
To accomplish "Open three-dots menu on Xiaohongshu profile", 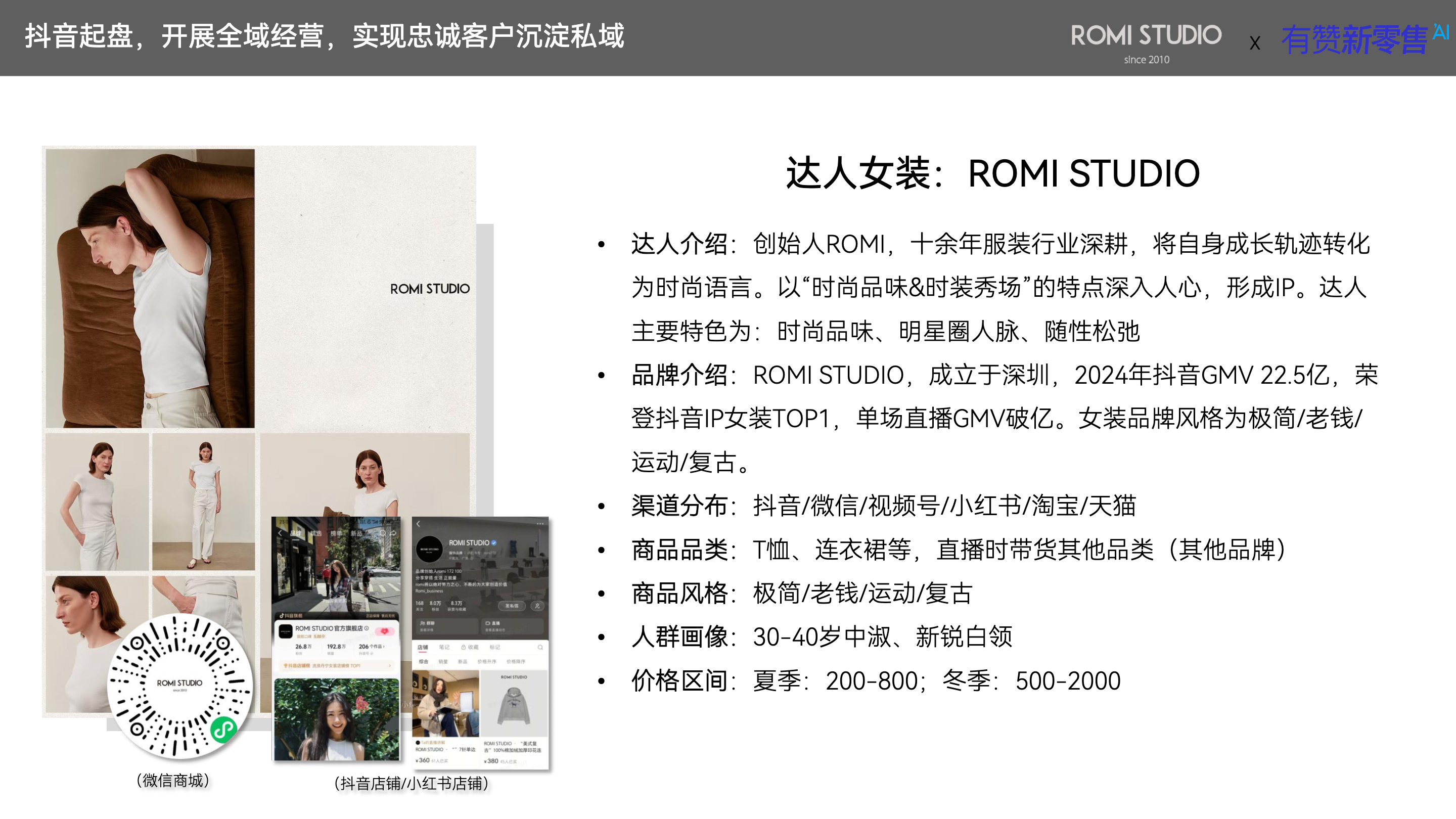I will point(540,524).
